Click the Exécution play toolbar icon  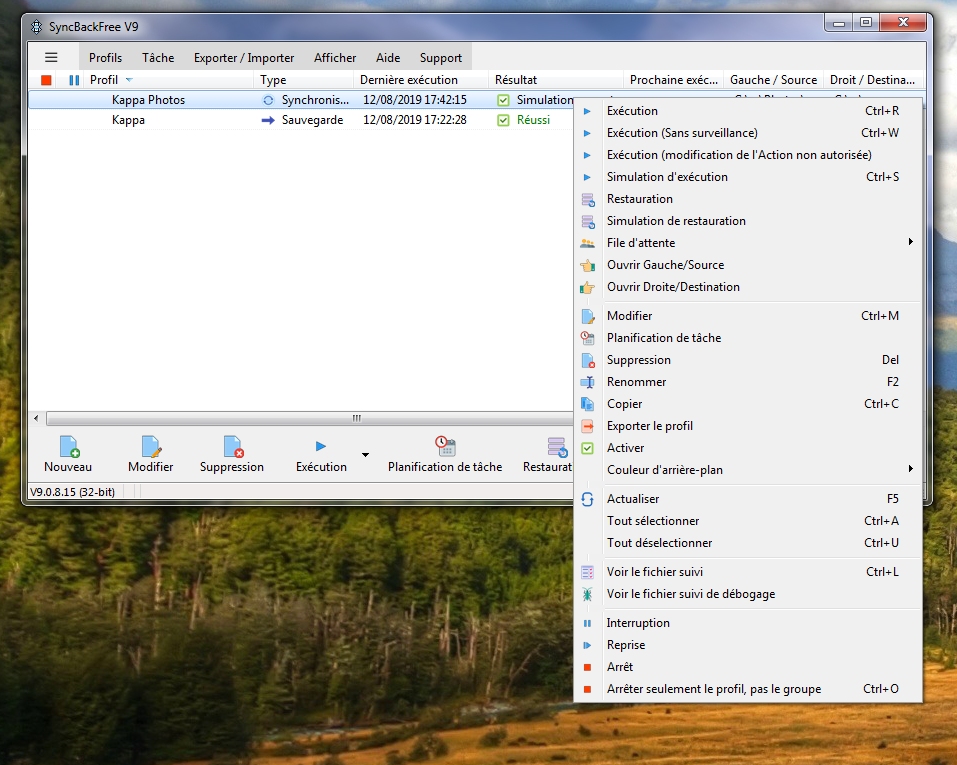click(x=321, y=446)
